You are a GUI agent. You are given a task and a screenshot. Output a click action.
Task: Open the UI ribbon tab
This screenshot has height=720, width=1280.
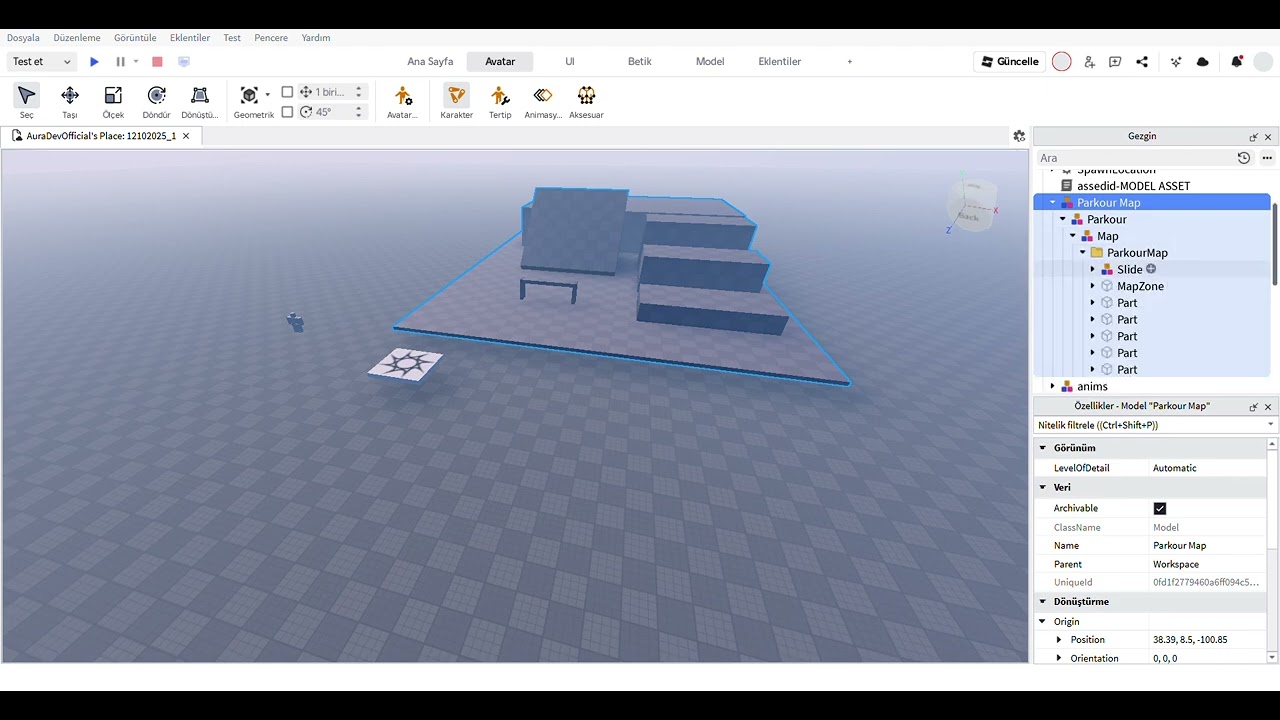(570, 62)
